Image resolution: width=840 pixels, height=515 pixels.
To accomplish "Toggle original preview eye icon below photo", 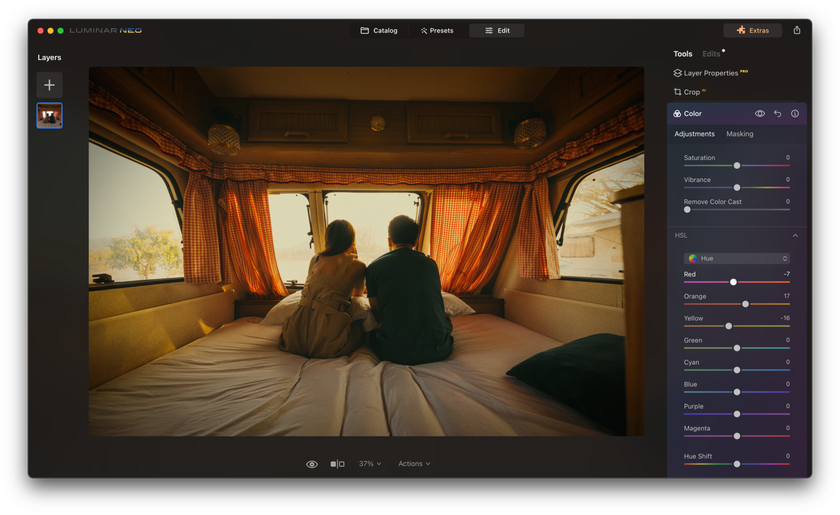I will (x=312, y=464).
